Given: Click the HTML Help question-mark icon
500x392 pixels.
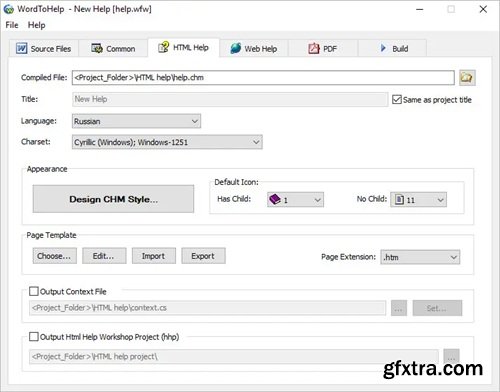Looking at the screenshot, I should coord(164,47).
